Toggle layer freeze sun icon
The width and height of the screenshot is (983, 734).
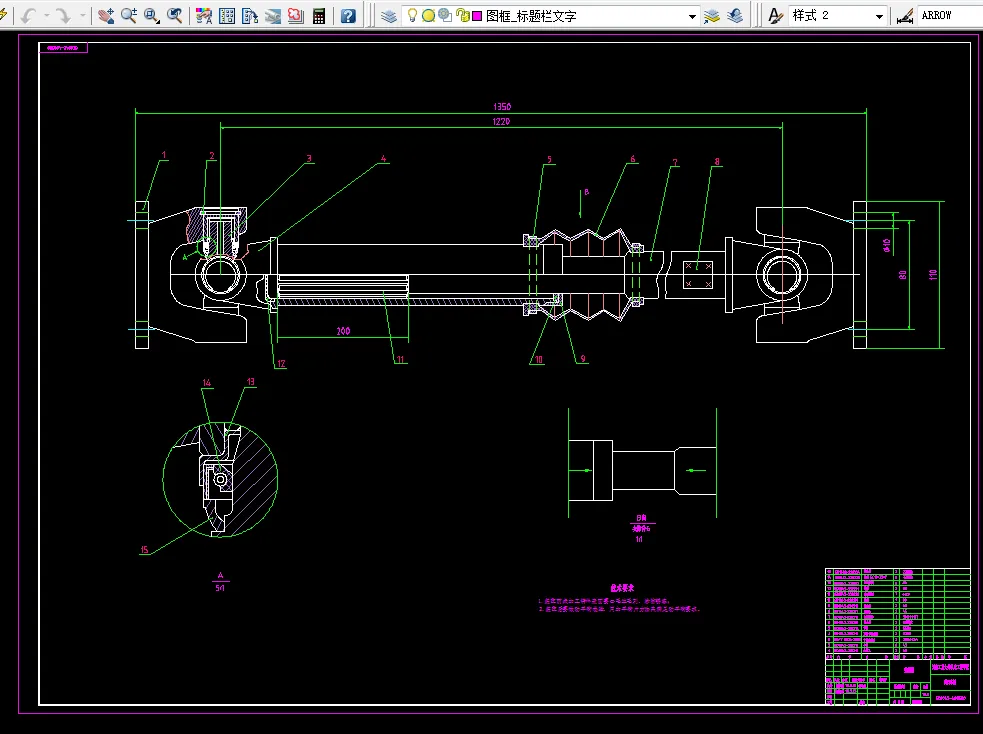[428, 16]
